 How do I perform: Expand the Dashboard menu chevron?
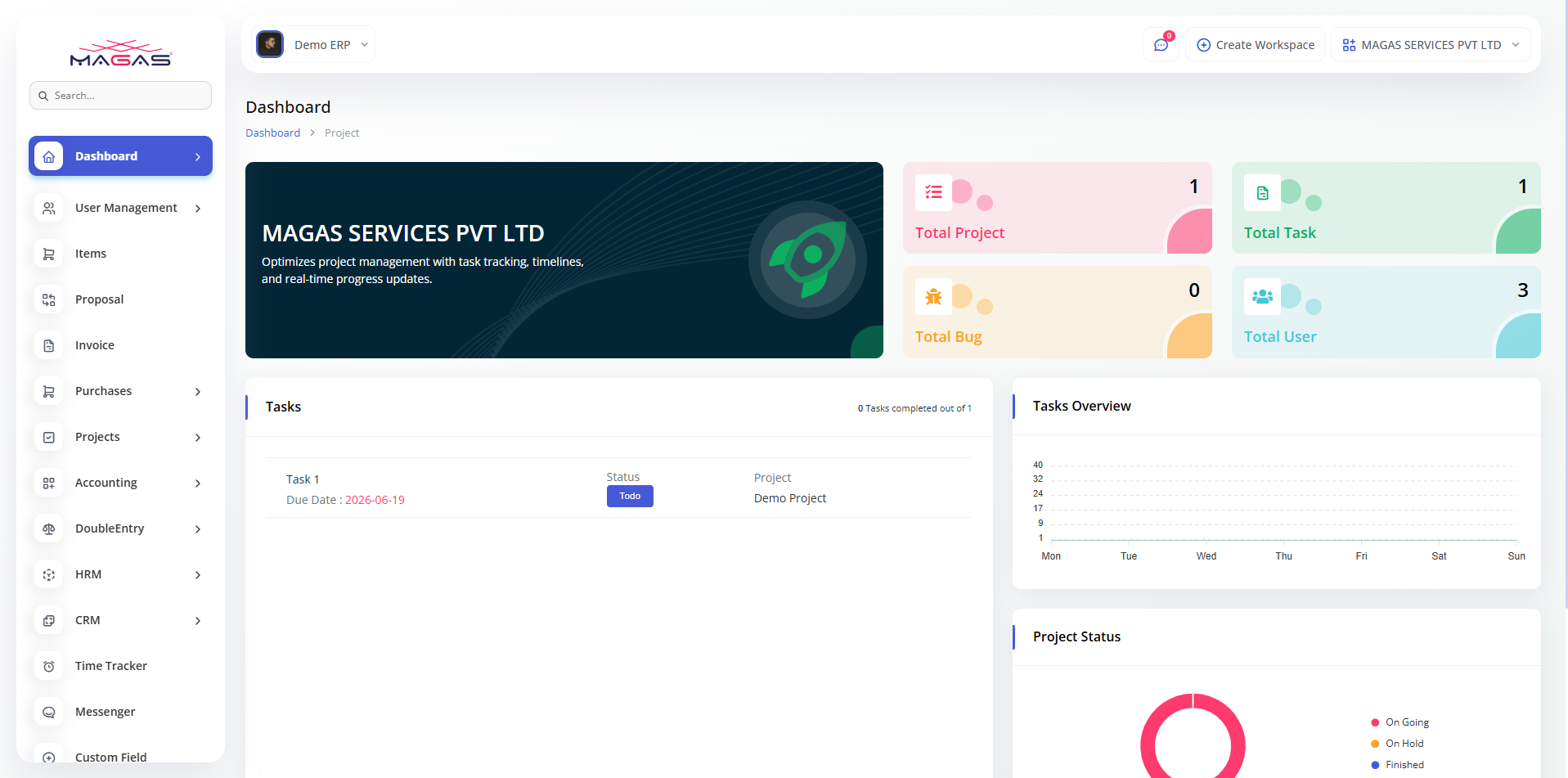point(198,157)
